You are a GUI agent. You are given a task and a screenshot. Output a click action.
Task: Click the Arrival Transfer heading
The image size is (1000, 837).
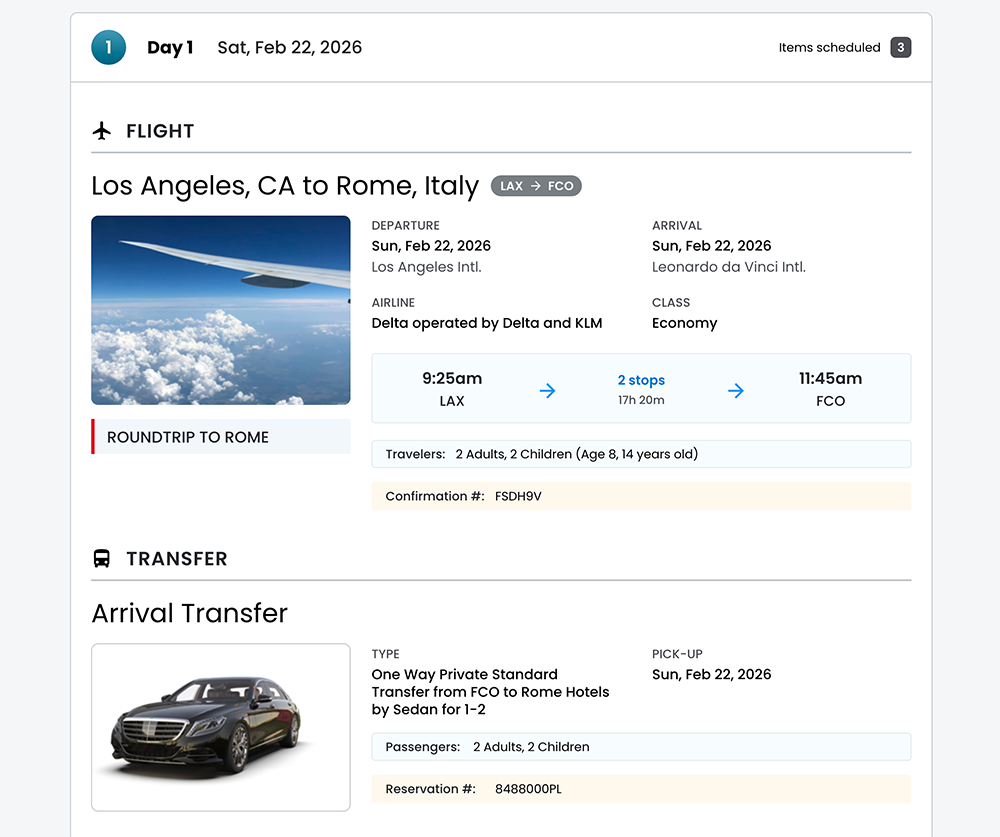[189, 613]
